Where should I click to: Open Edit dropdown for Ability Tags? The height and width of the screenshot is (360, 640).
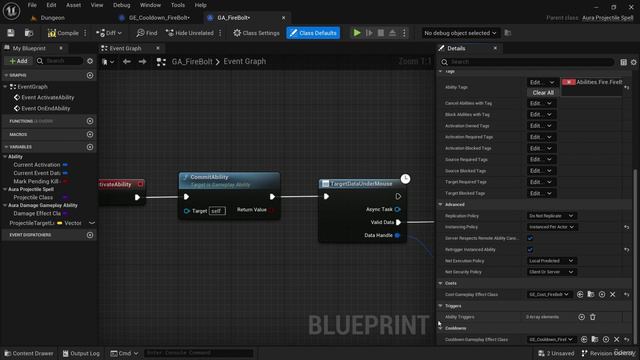pos(542,82)
